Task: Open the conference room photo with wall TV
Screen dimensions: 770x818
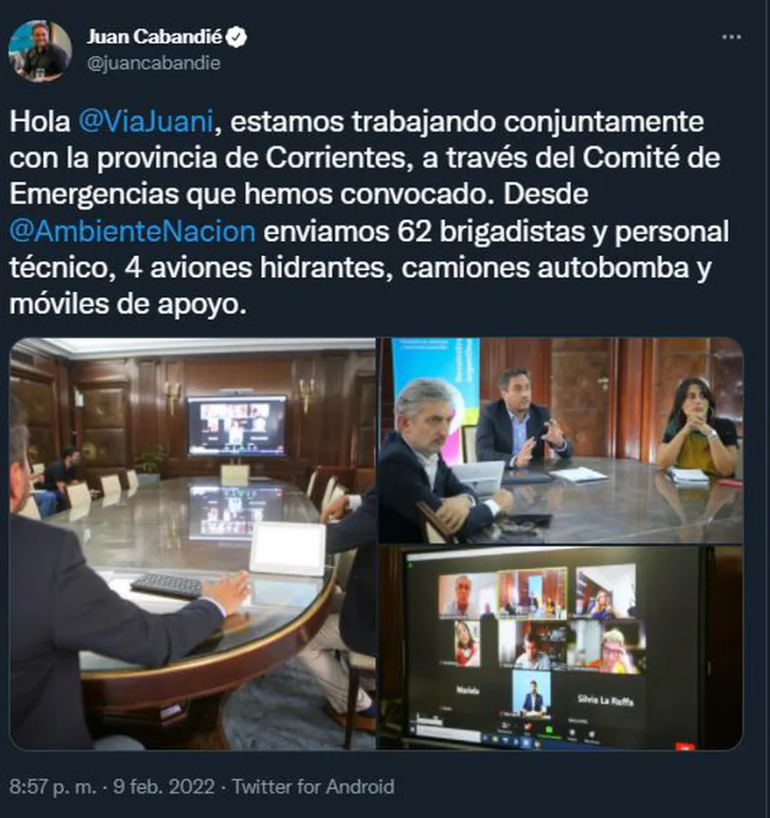Action: (192, 544)
